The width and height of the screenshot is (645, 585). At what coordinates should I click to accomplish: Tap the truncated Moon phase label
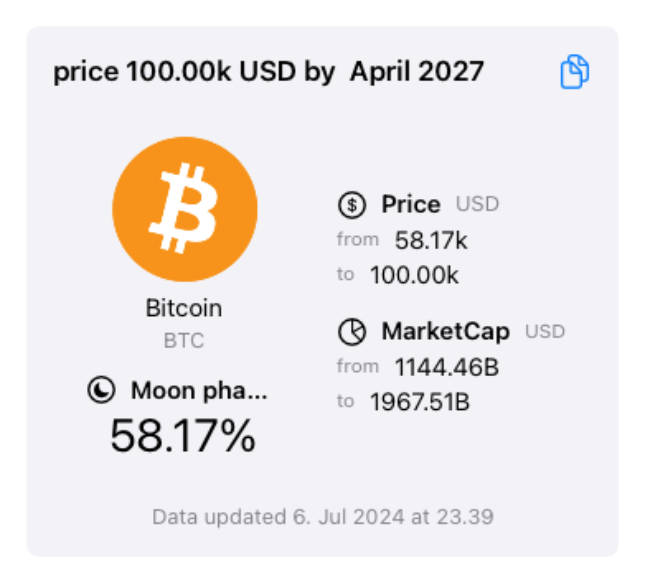(199, 391)
